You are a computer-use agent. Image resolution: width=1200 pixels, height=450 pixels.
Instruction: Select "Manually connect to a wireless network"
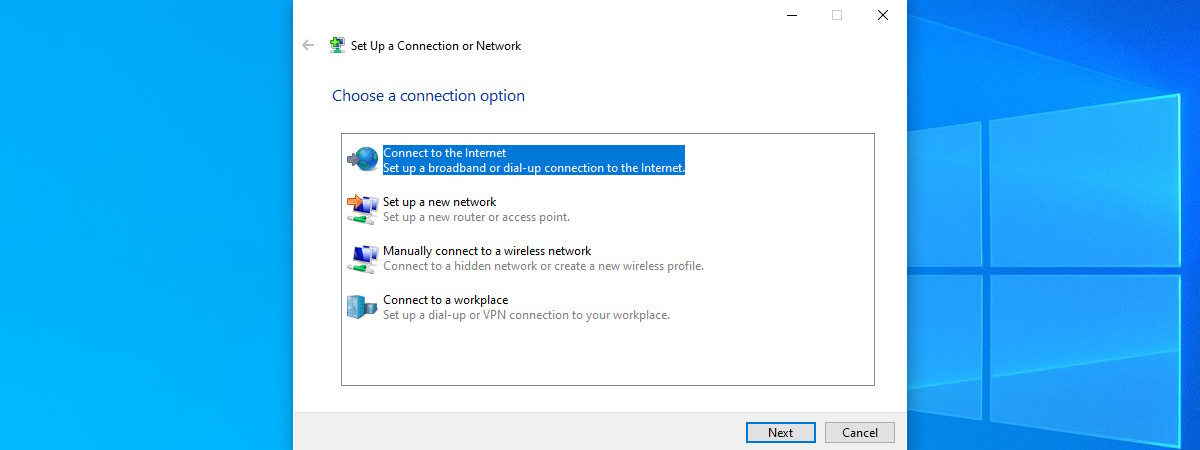[x=487, y=251]
